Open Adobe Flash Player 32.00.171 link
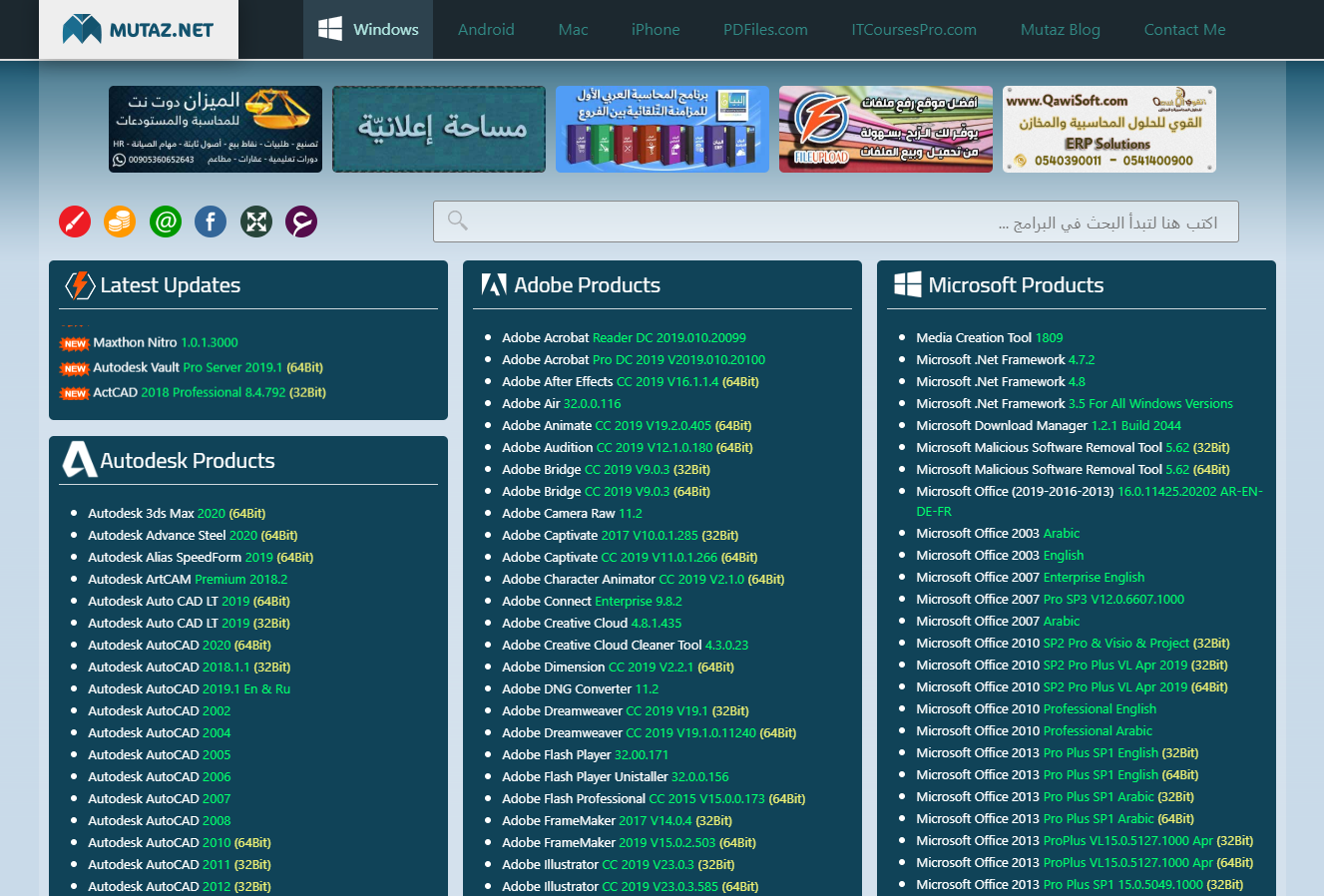The height and width of the screenshot is (896, 1324). [586, 754]
